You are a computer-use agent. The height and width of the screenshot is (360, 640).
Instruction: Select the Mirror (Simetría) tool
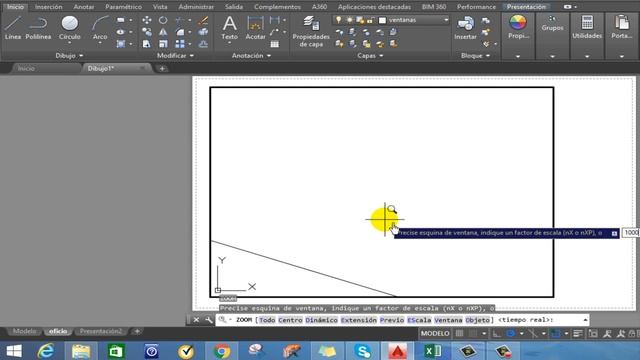coord(163,32)
